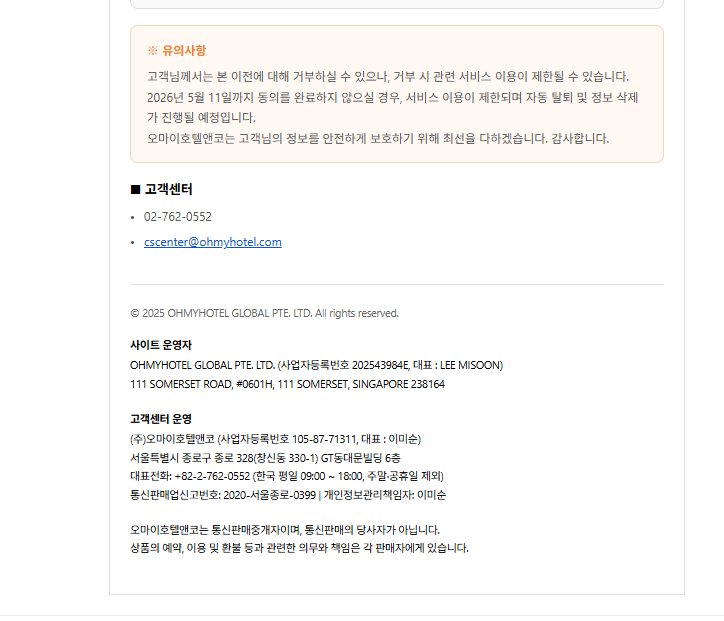This screenshot has width=724, height=621.
Task: Click the black square icon before 고객센터
Action: [135, 189]
